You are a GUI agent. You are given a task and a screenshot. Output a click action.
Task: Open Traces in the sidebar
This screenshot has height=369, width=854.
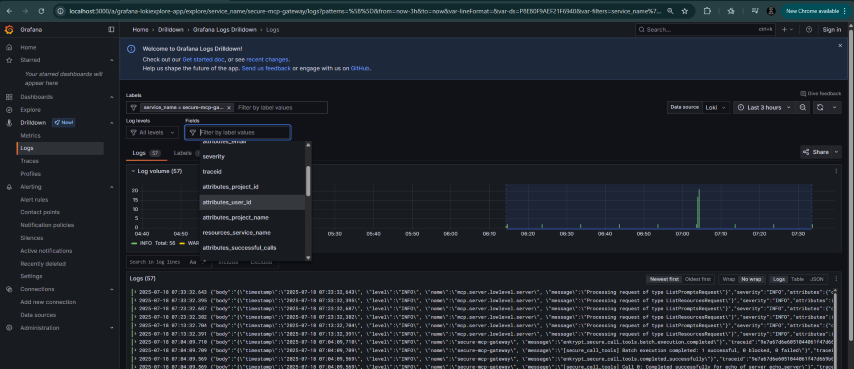tap(29, 161)
